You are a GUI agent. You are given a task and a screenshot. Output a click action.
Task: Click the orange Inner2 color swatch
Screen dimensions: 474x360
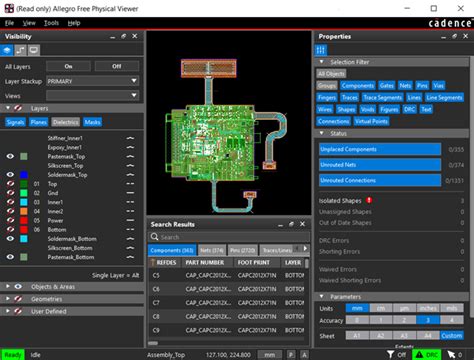[x=24, y=211]
